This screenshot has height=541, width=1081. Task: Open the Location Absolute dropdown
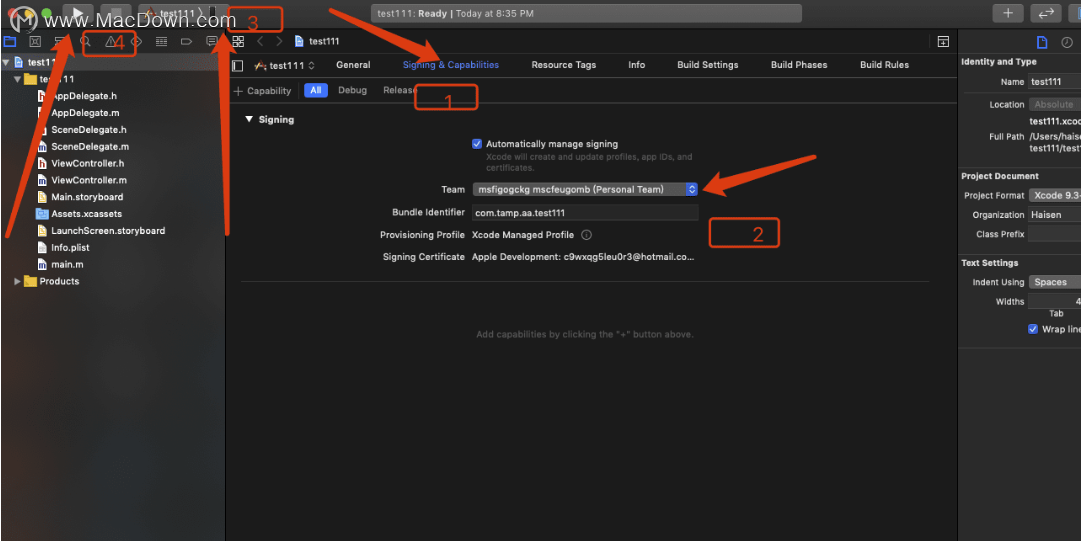click(1055, 105)
